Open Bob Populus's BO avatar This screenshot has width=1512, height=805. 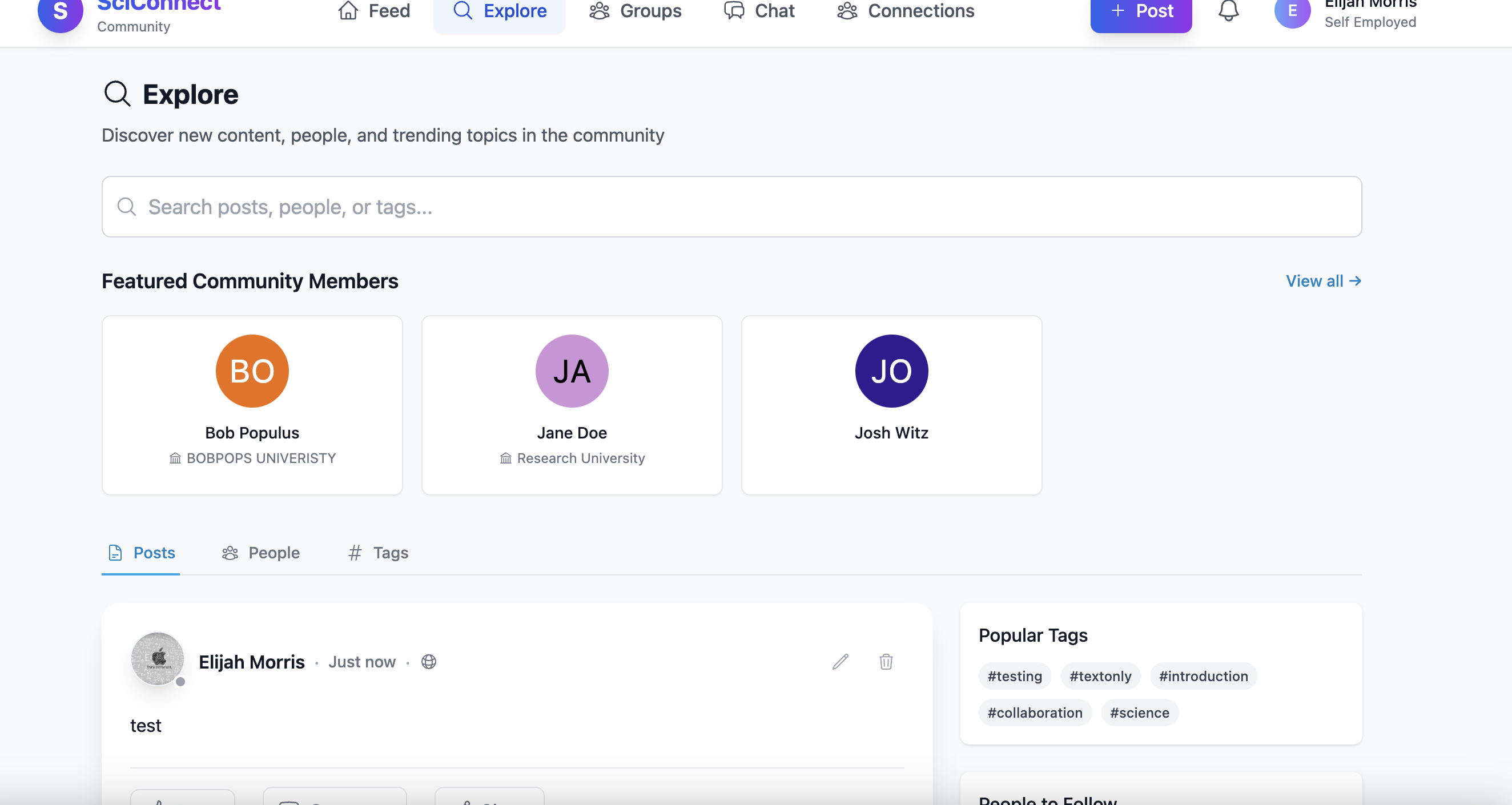coord(252,371)
